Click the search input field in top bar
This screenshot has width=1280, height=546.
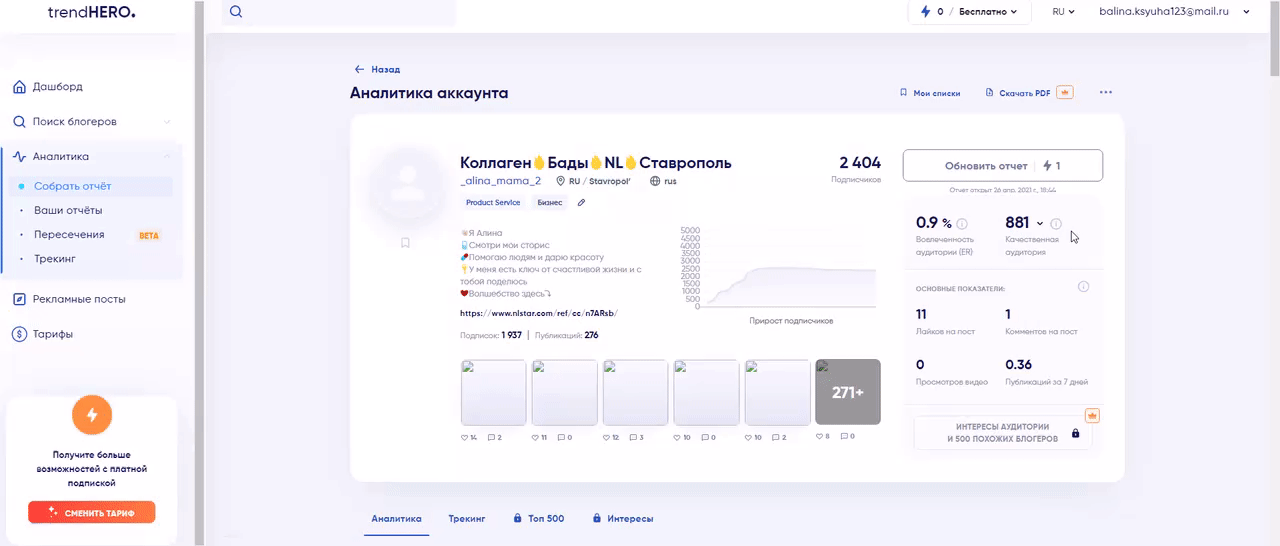pyautogui.click(x=338, y=12)
